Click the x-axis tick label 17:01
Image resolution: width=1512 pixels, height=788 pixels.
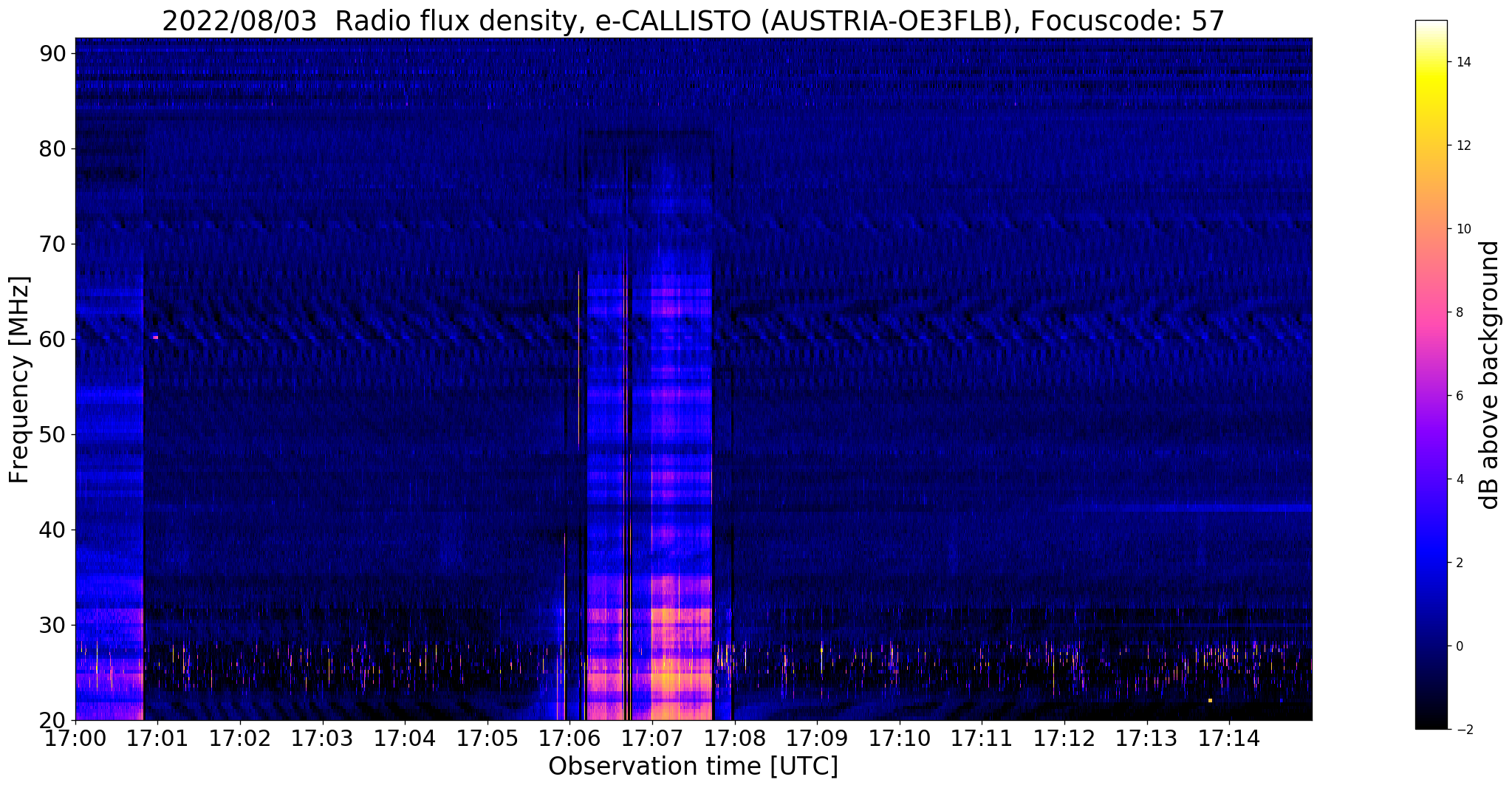tap(157, 738)
